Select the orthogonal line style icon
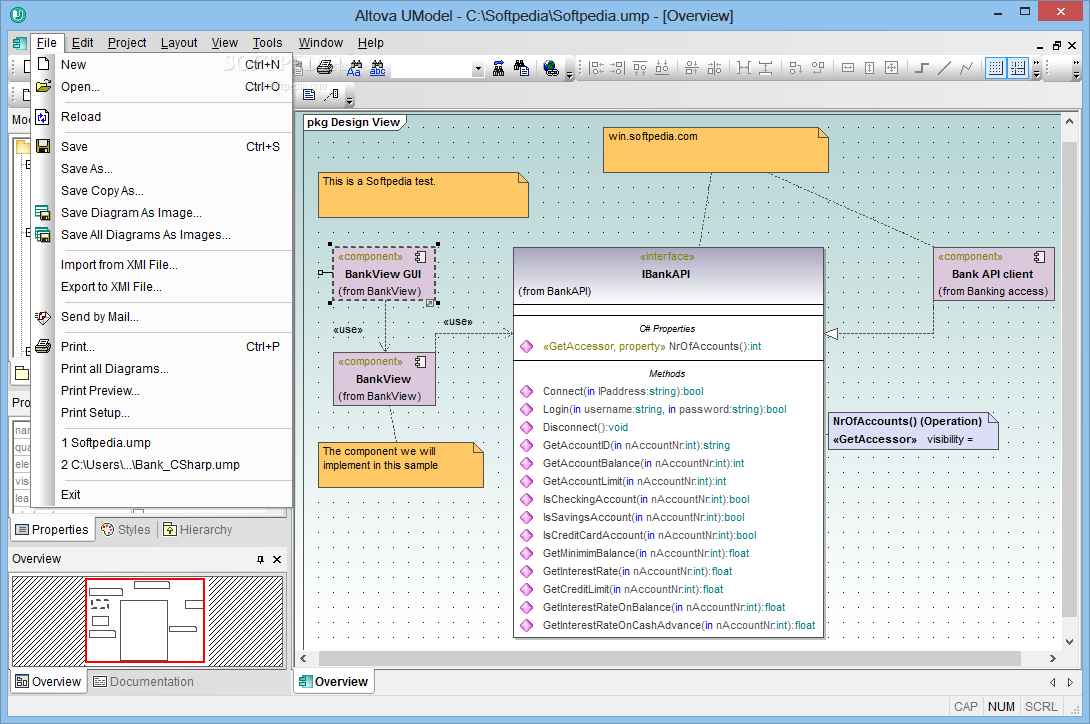 tap(922, 67)
